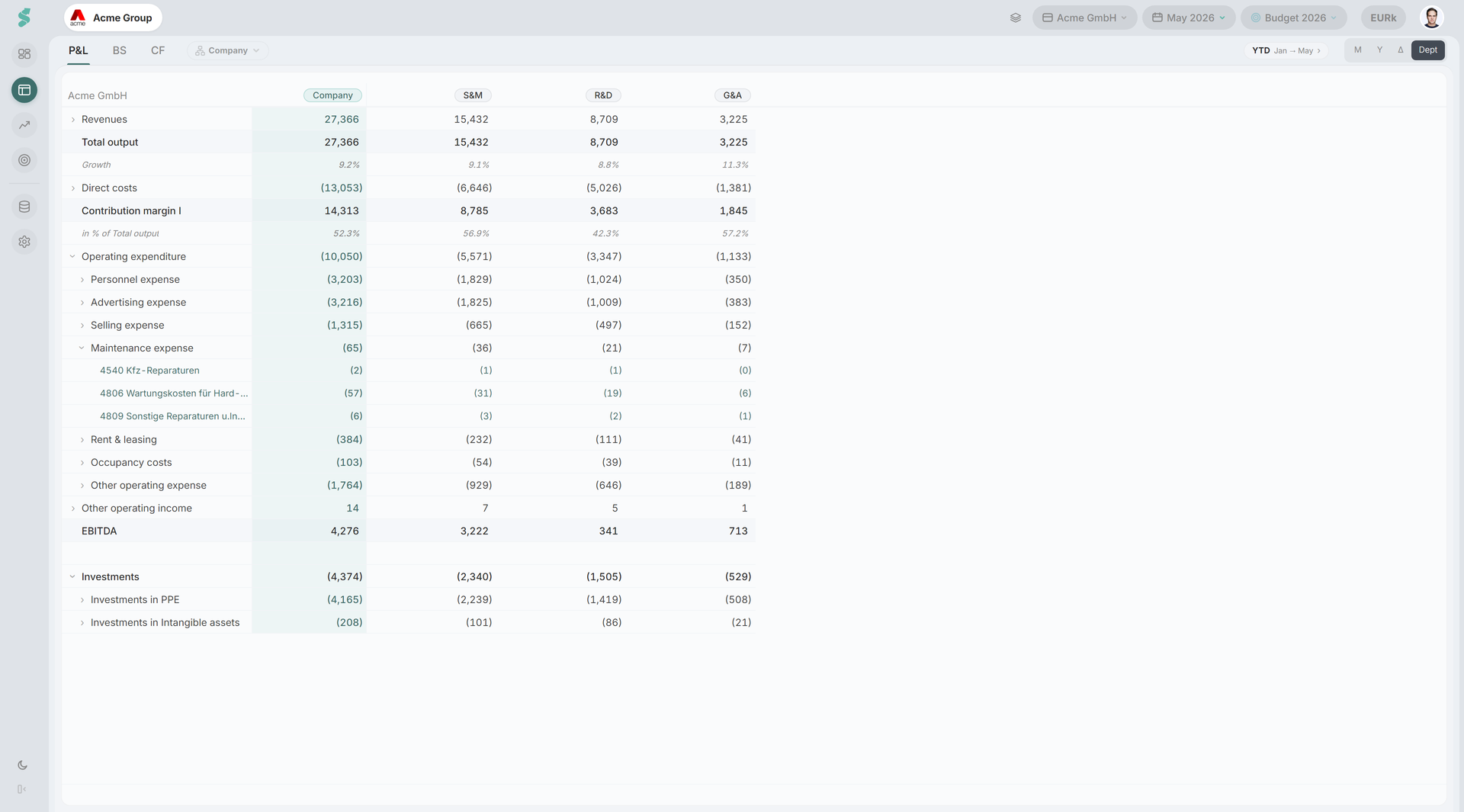Click the YTD Jan–May range selector
Image resolution: width=1464 pixels, height=812 pixels.
coord(1286,50)
